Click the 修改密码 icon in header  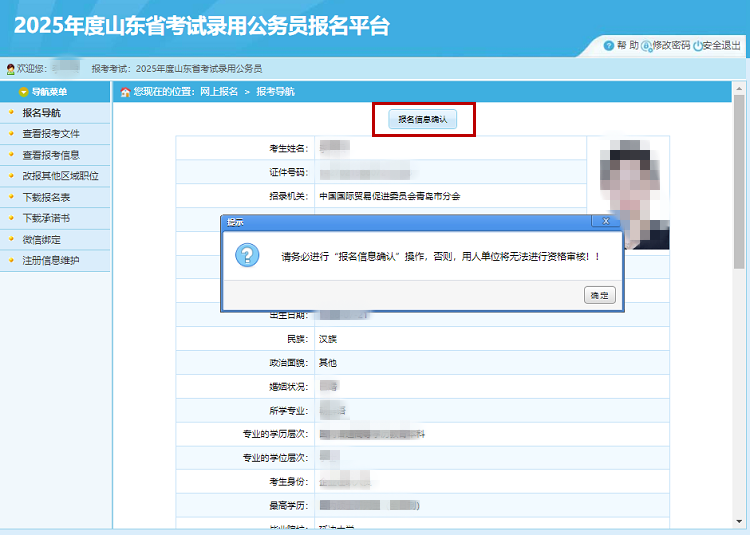click(x=647, y=46)
